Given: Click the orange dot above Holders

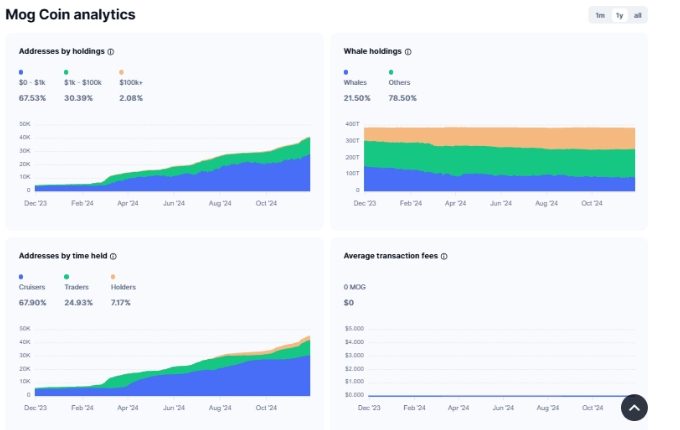Looking at the screenshot, I should point(113,277).
